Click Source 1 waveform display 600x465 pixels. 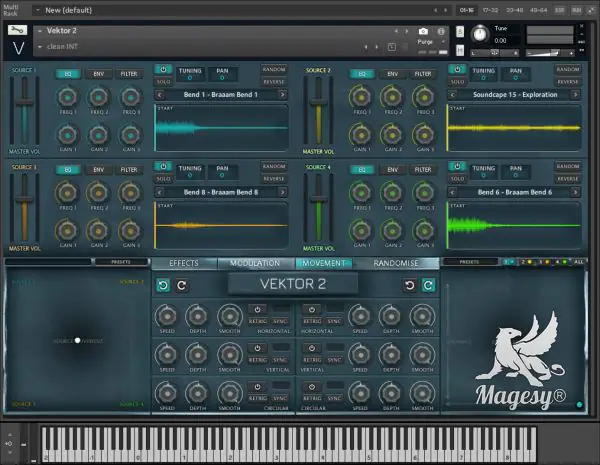click(x=221, y=128)
